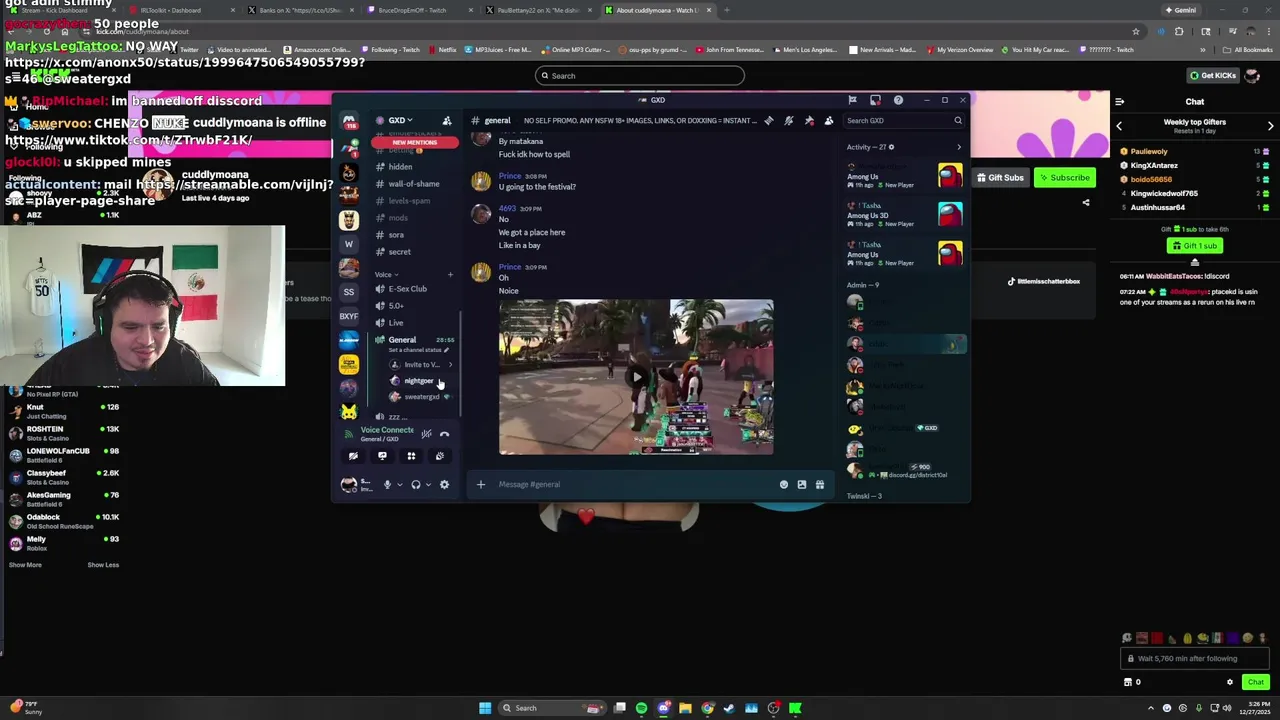Viewport: 1280px width, 720px height.
Task: Open Discord Inbox flag icon
Action: pos(852,100)
